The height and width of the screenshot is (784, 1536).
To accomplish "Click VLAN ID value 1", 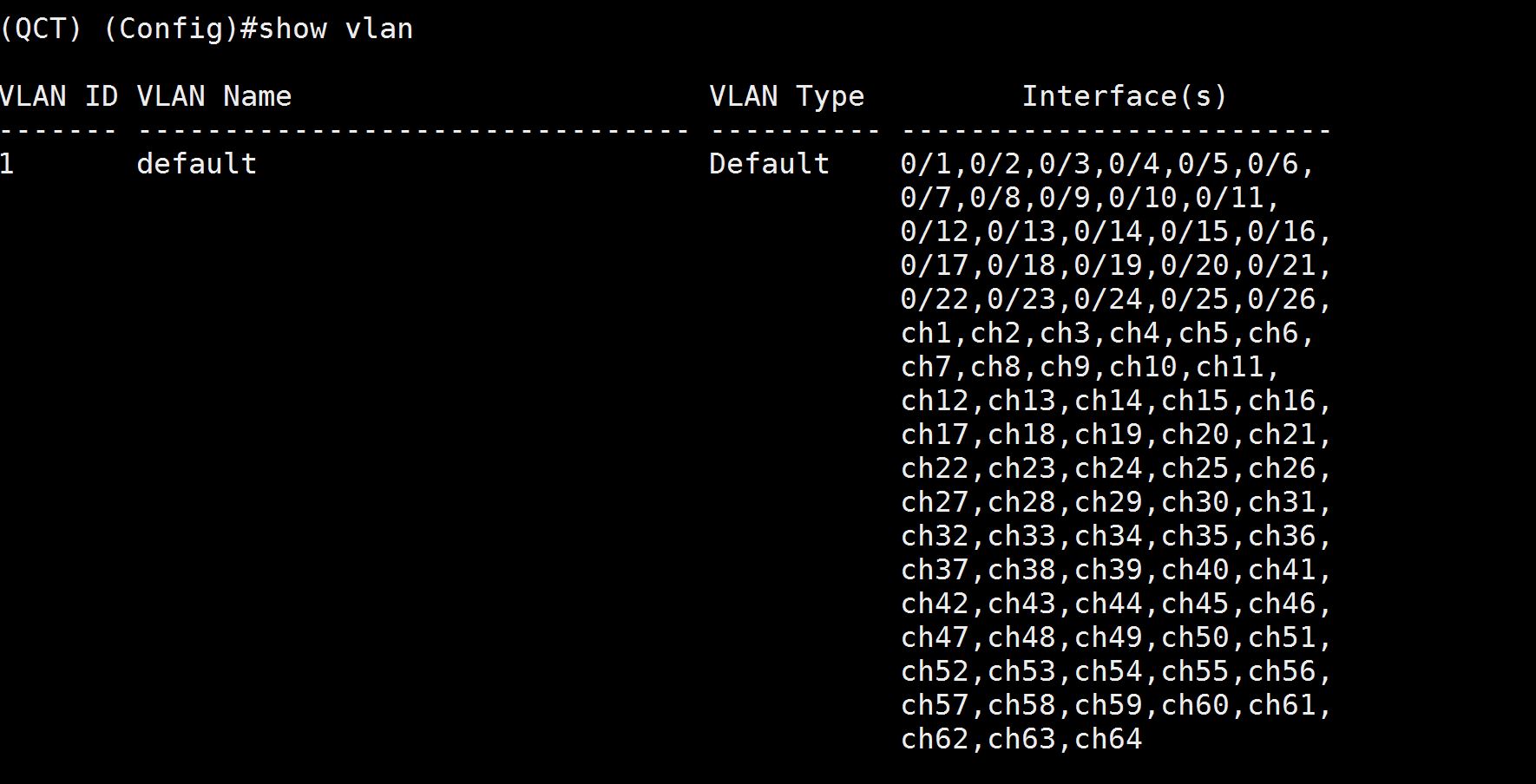I will pyautogui.click(x=7, y=164).
